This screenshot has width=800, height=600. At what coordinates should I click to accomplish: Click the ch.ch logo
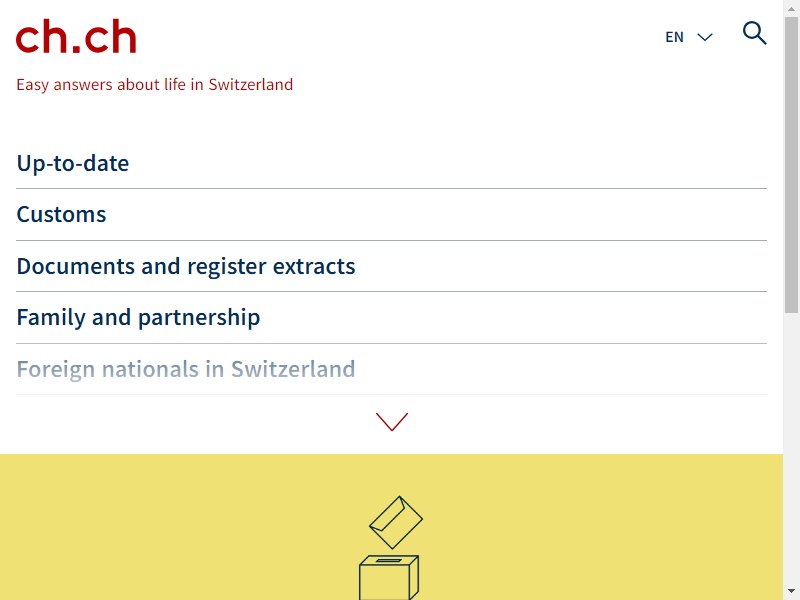tap(76, 36)
